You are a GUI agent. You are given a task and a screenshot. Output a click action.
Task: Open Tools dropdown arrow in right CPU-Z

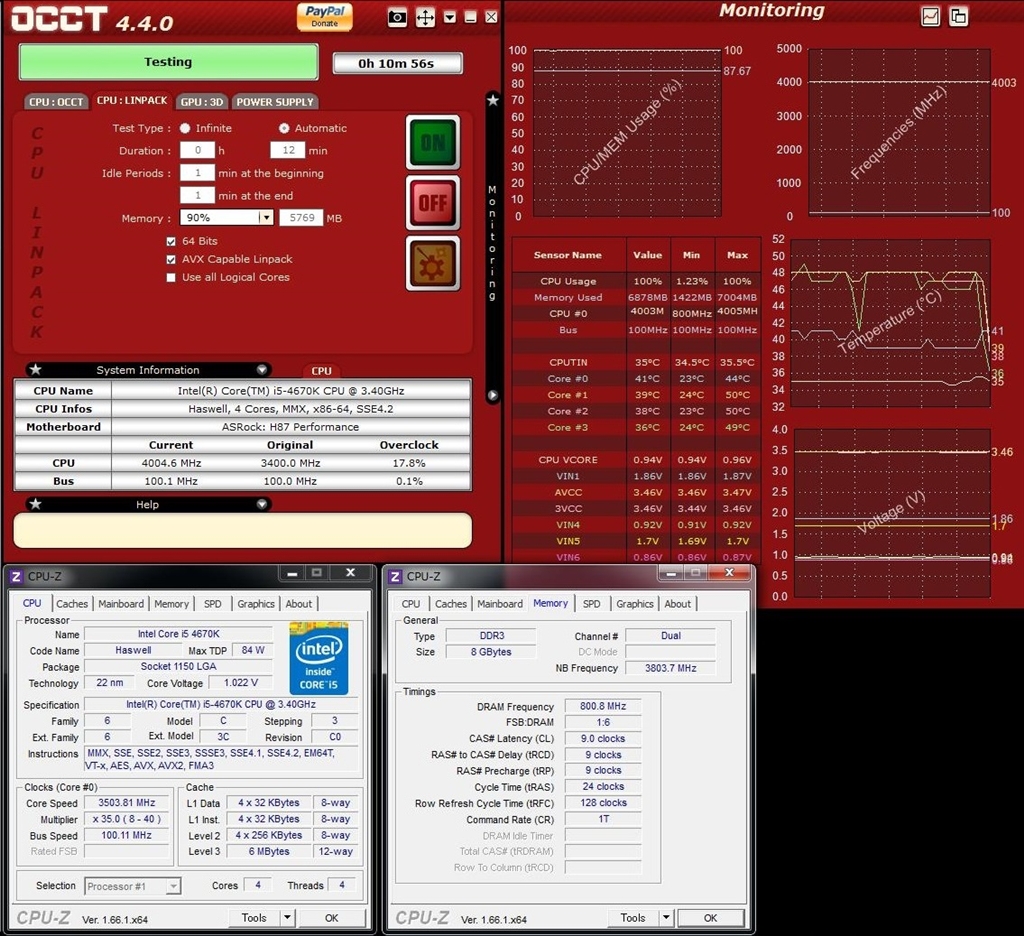(665, 918)
